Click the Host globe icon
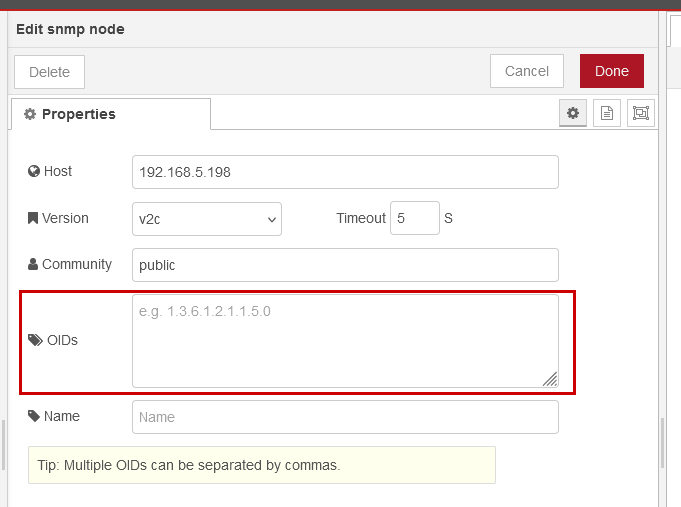The height and width of the screenshot is (507, 681). click(x=34, y=172)
